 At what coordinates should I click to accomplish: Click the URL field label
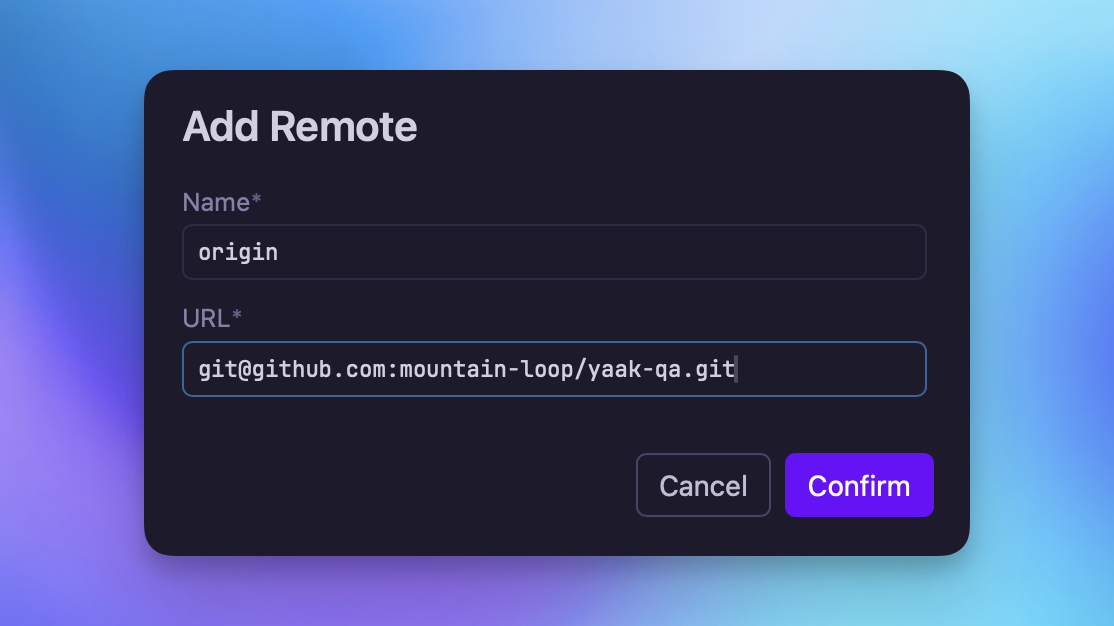coord(206,318)
